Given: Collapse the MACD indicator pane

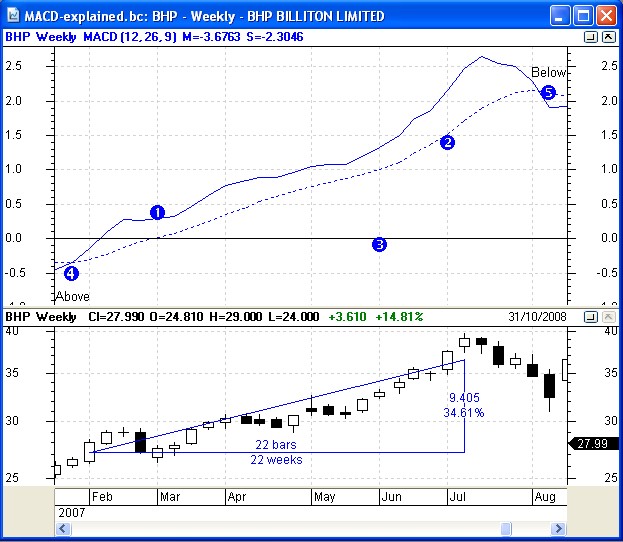Looking at the screenshot, I should tap(591, 37).
